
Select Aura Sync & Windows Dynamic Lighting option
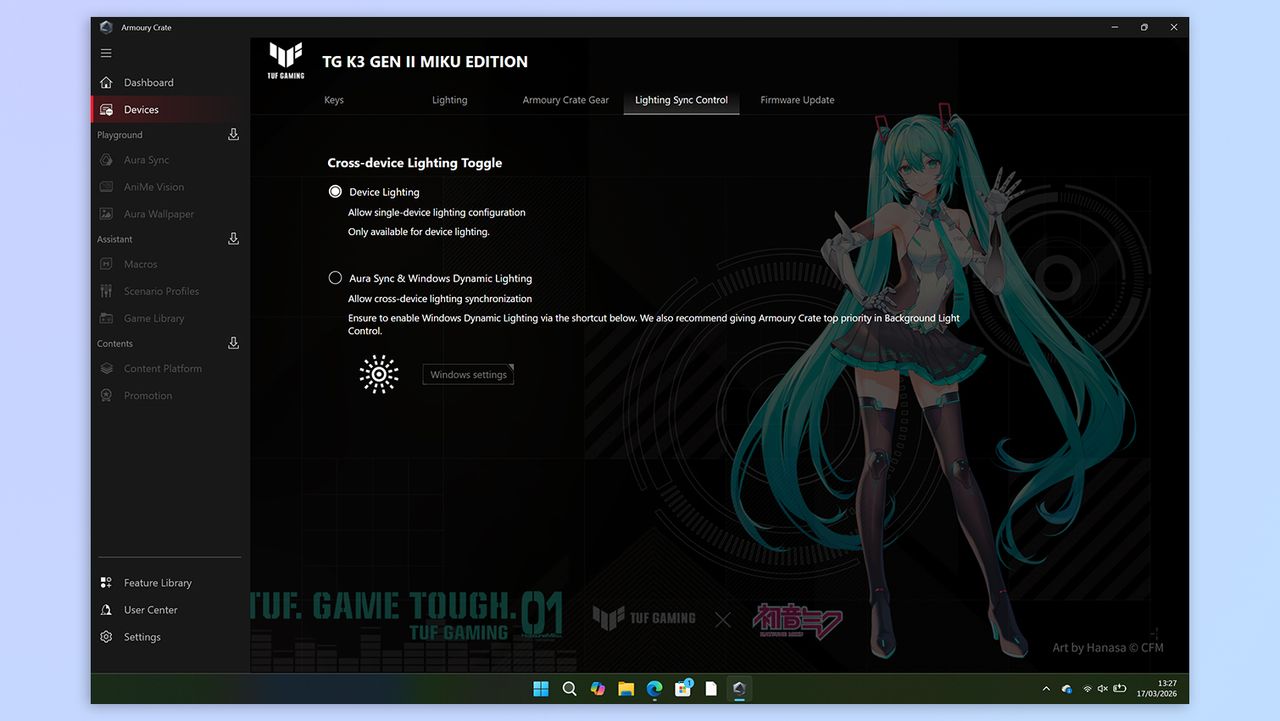click(x=335, y=278)
